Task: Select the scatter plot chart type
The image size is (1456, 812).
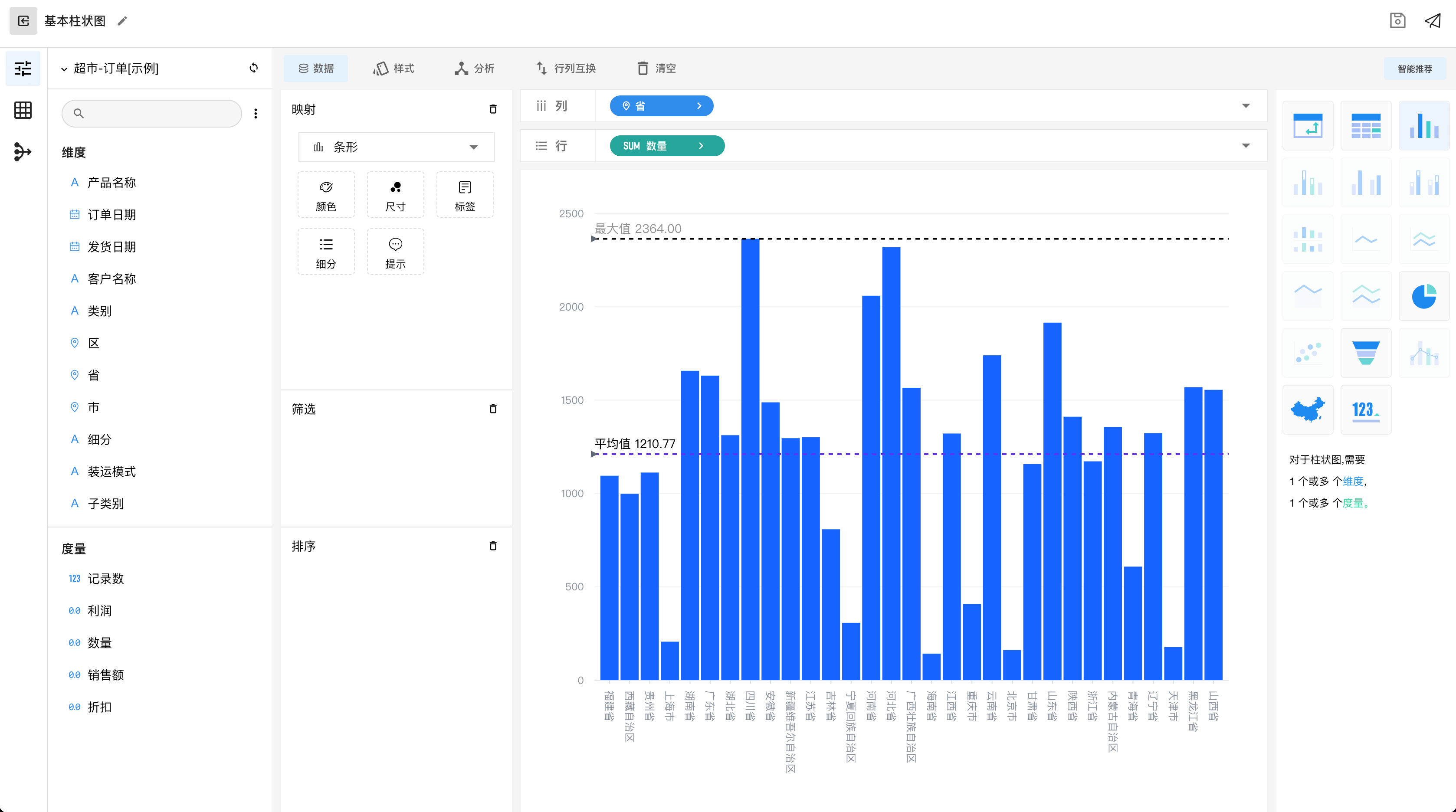Action: coord(1308,353)
